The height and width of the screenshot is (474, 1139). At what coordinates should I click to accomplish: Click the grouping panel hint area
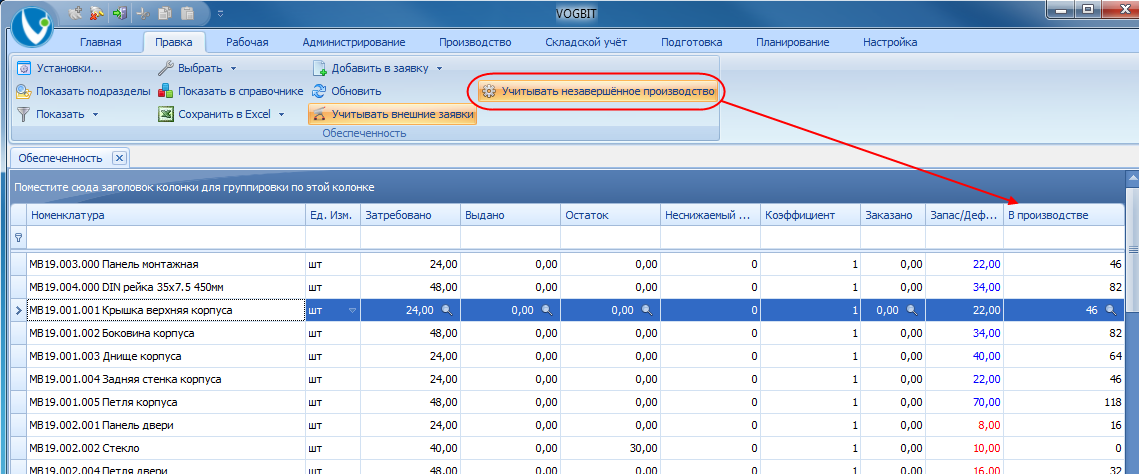coord(568,187)
